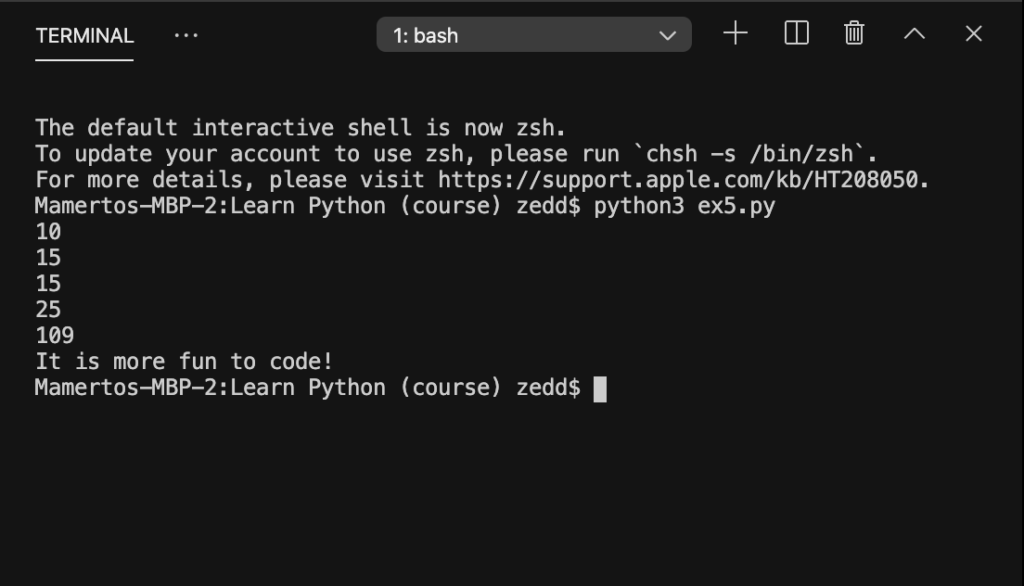
Task: Switch to the TERMINAL tab
Action: coord(85,36)
